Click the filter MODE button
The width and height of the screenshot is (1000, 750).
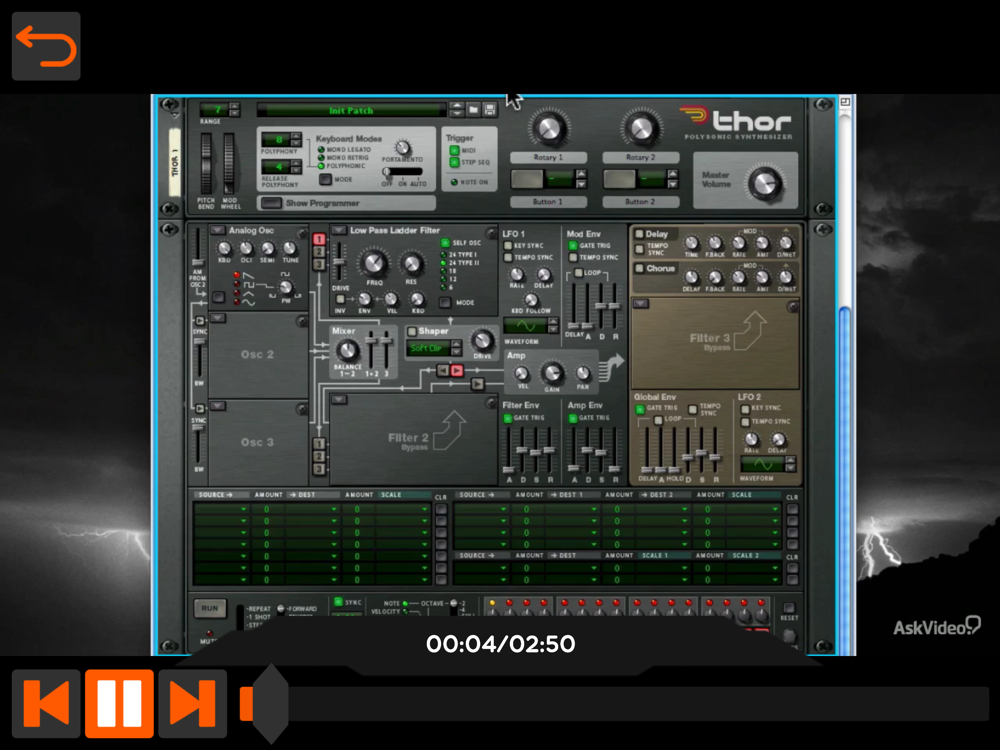pos(445,303)
